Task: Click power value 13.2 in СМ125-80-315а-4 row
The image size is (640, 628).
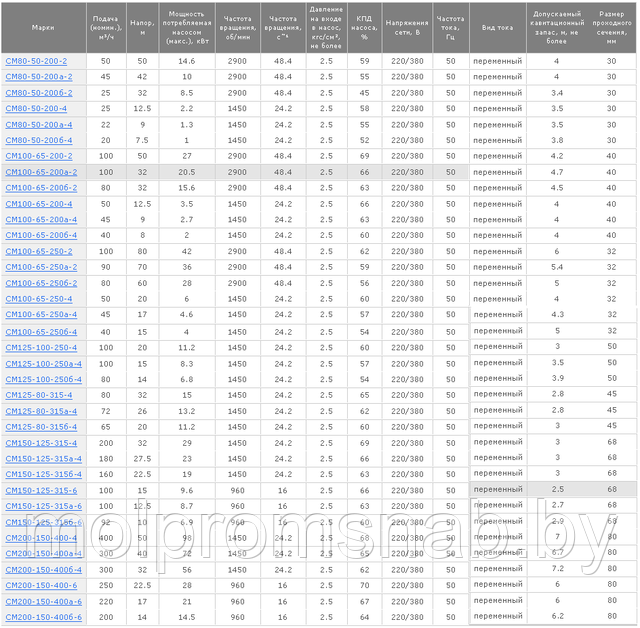Action: (187, 411)
